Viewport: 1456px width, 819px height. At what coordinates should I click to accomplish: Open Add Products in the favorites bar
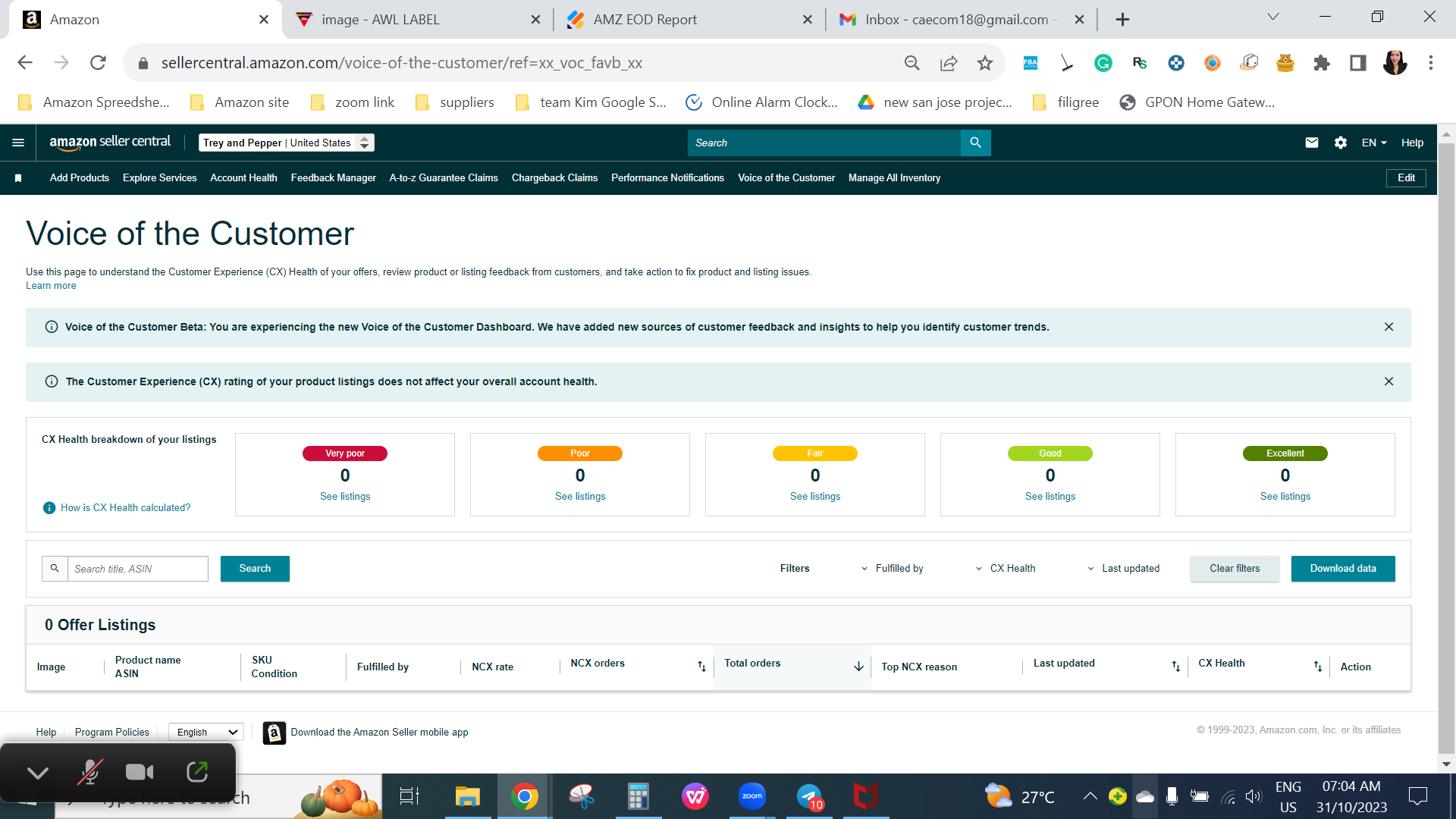pyautogui.click(x=80, y=178)
